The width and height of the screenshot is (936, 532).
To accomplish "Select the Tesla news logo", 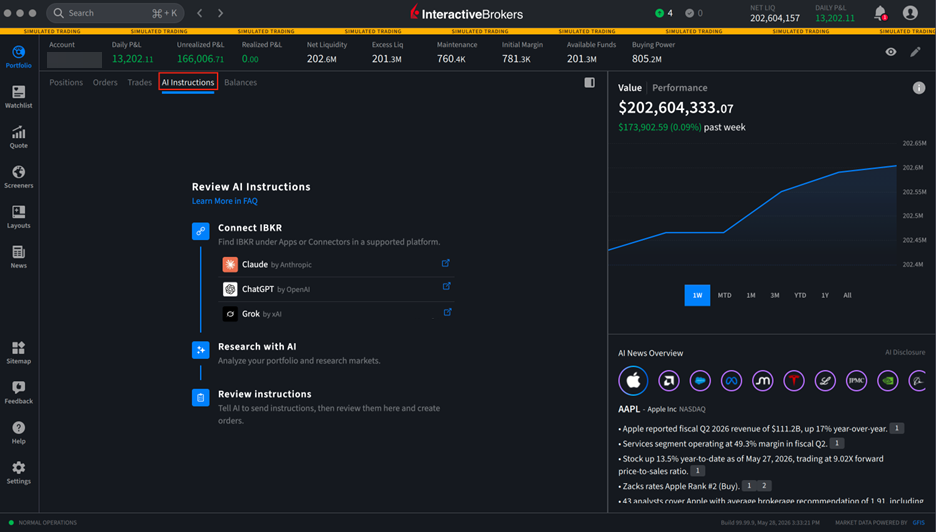I will point(793,380).
